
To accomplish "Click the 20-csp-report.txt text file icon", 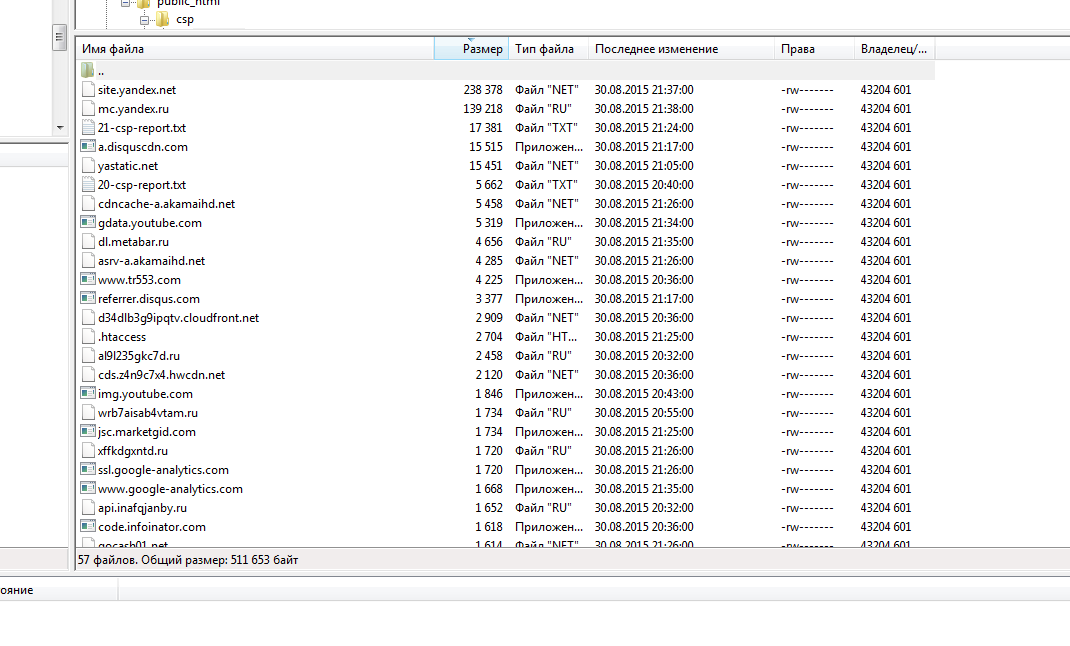I will 87,185.
